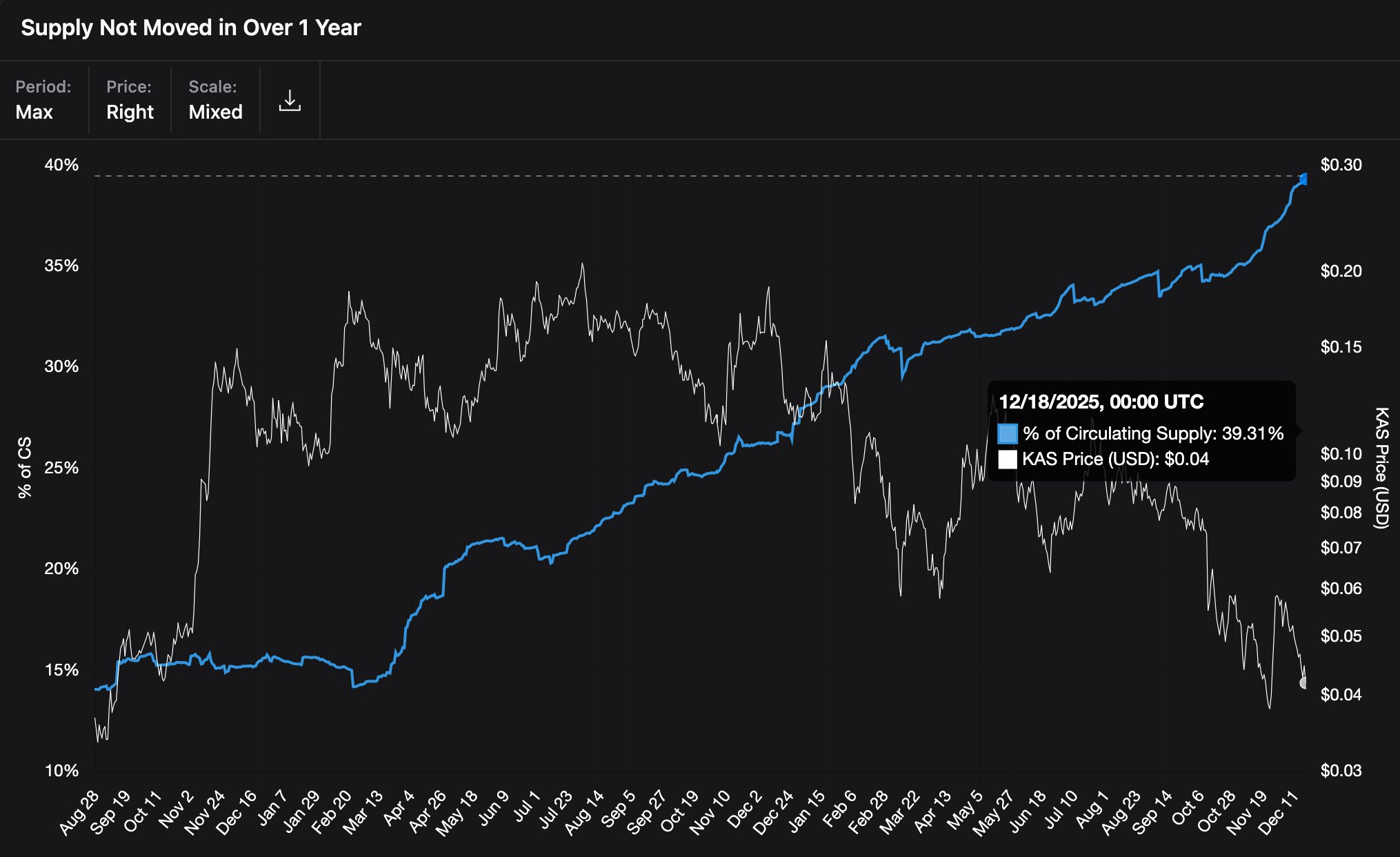Click the Feb 28 x-axis label
This screenshot has width=1400, height=857.
(870, 812)
